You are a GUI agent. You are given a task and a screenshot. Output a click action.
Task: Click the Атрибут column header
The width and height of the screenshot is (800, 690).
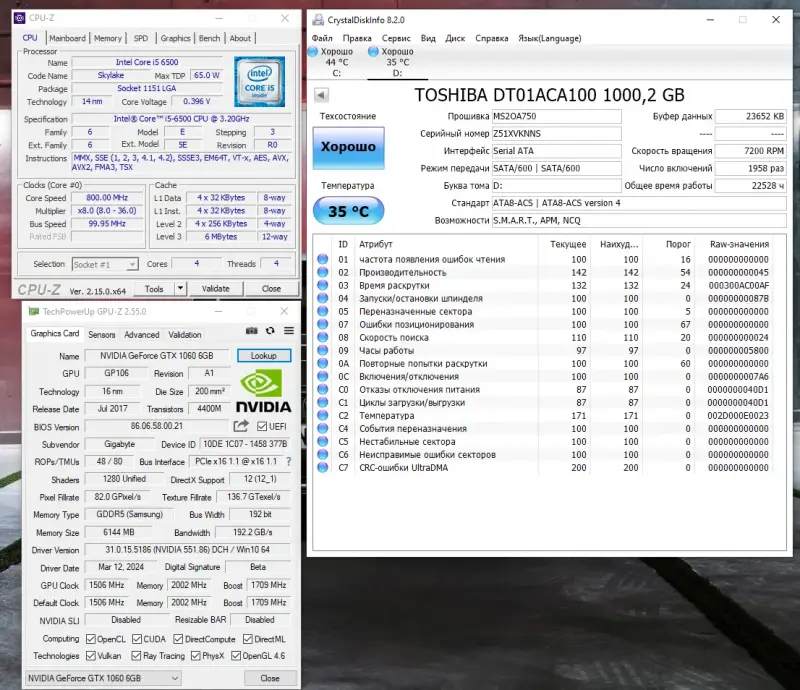pos(376,244)
